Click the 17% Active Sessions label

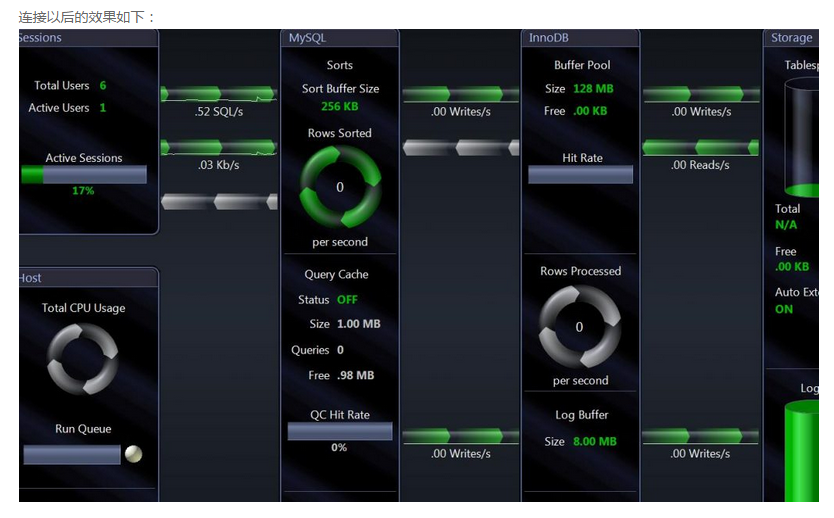coord(83,190)
